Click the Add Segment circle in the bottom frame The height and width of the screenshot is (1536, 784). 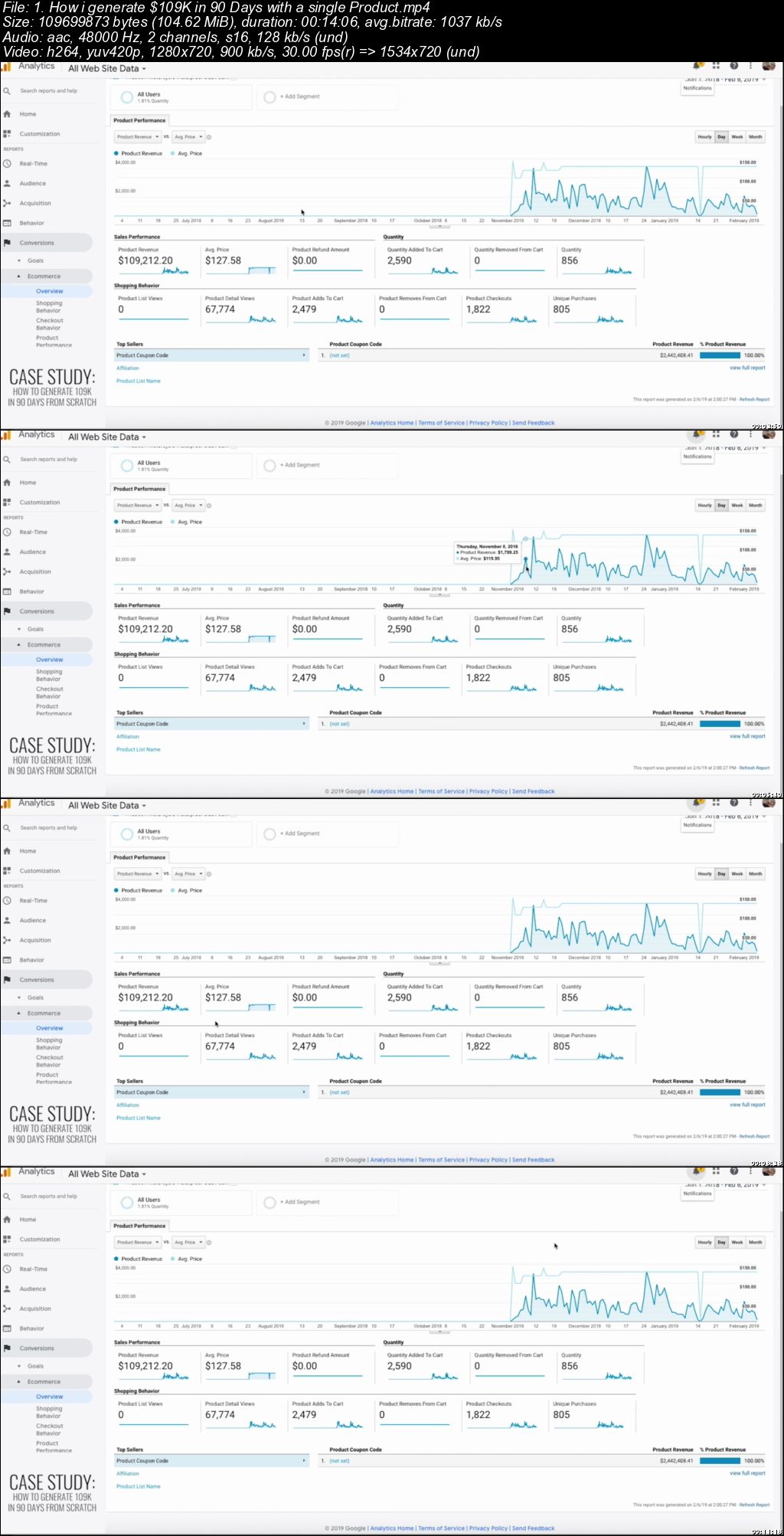(269, 1203)
